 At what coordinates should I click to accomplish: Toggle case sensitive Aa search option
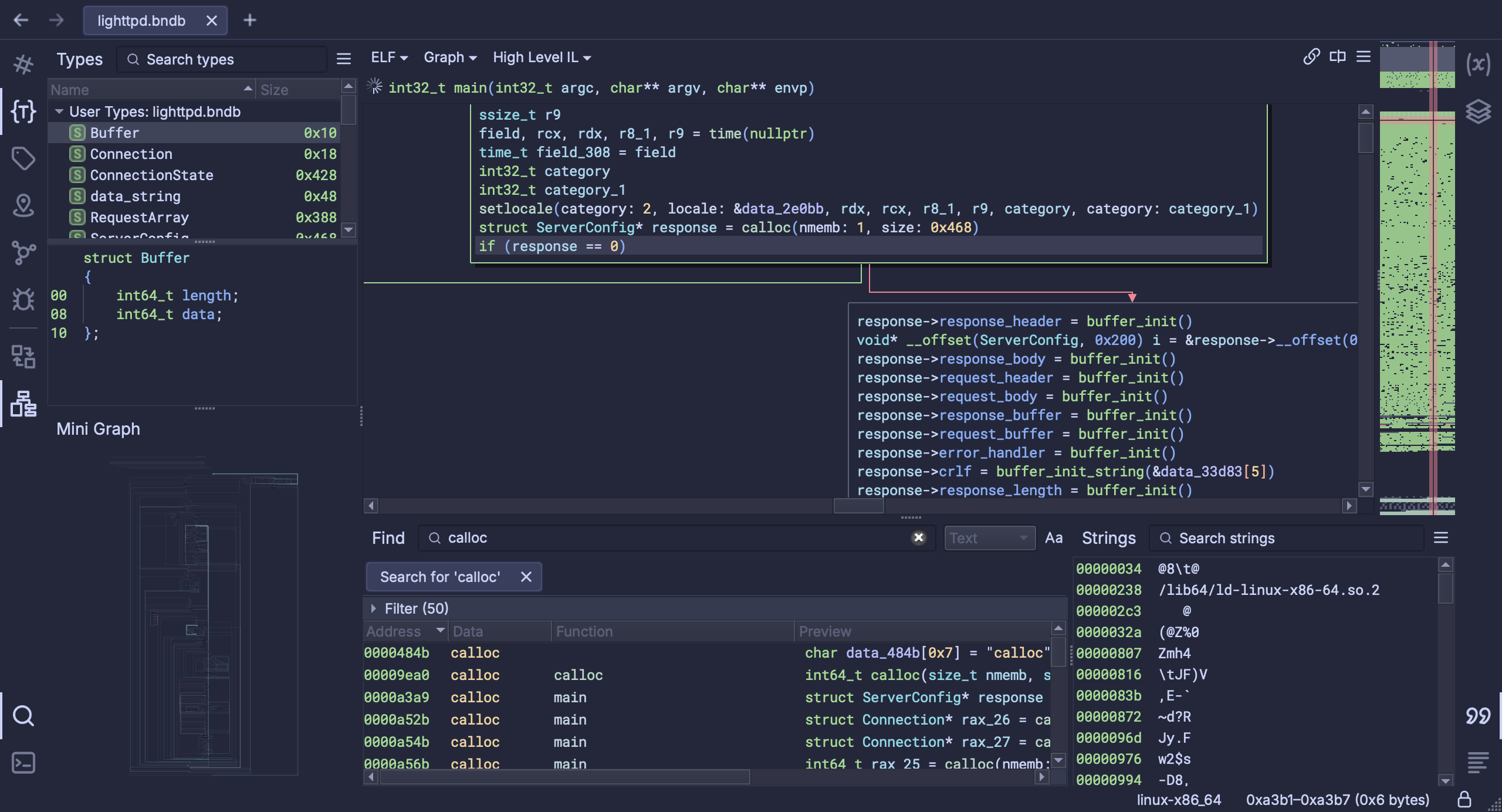1054,538
